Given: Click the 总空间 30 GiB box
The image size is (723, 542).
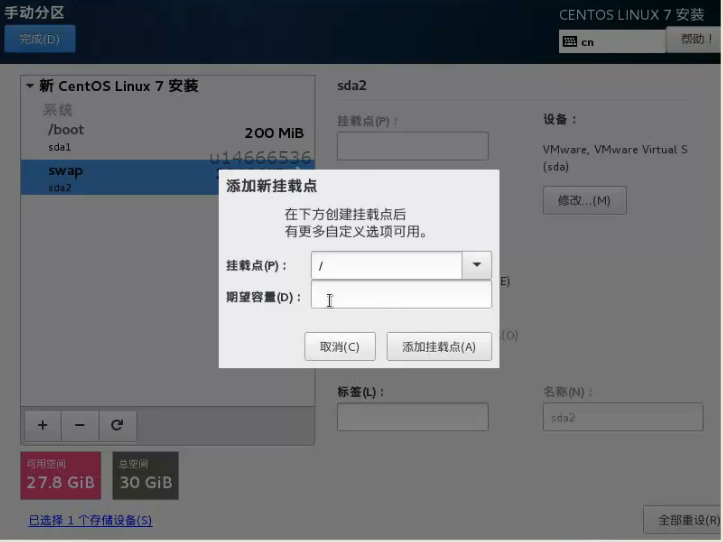Looking at the screenshot, I should click(146, 476).
